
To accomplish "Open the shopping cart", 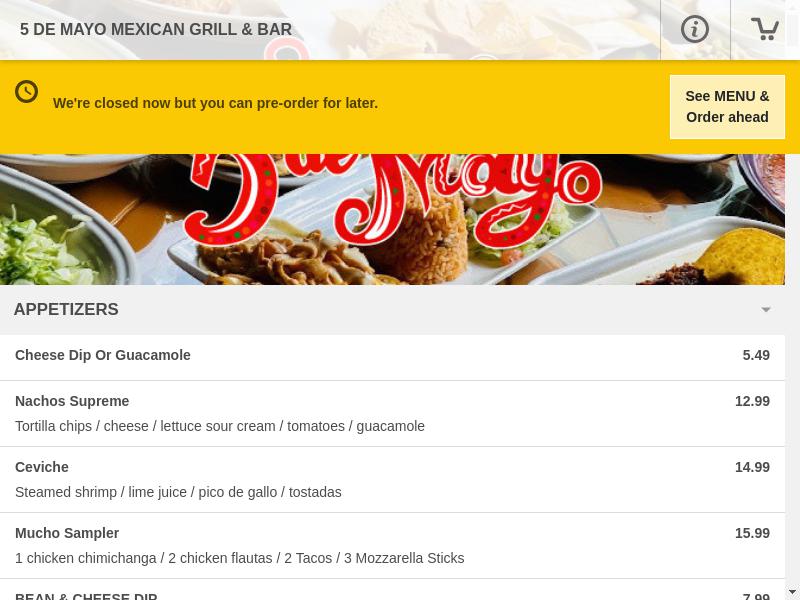I will pos(765,29).
